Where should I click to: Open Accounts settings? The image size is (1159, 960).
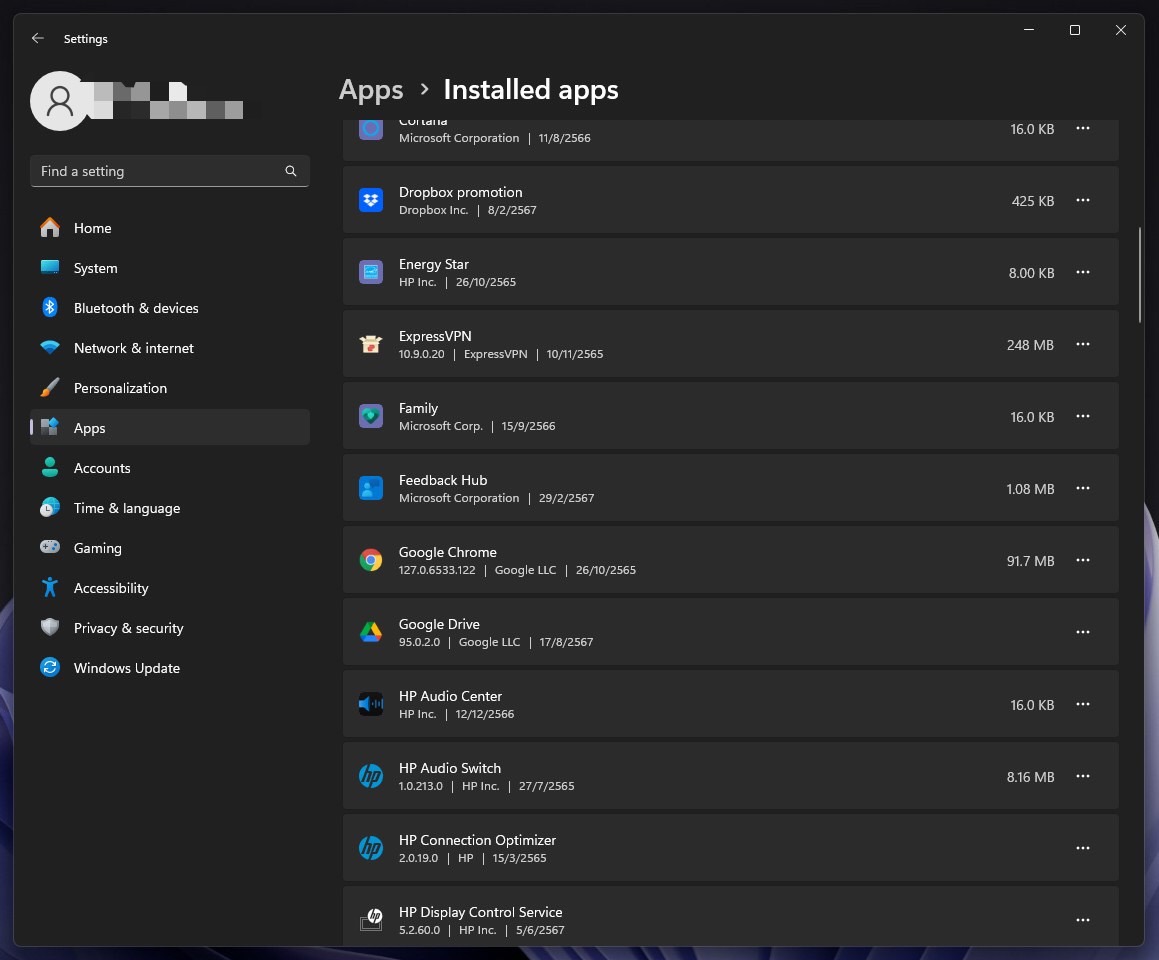pyautogui.click(x=169, y=468)
